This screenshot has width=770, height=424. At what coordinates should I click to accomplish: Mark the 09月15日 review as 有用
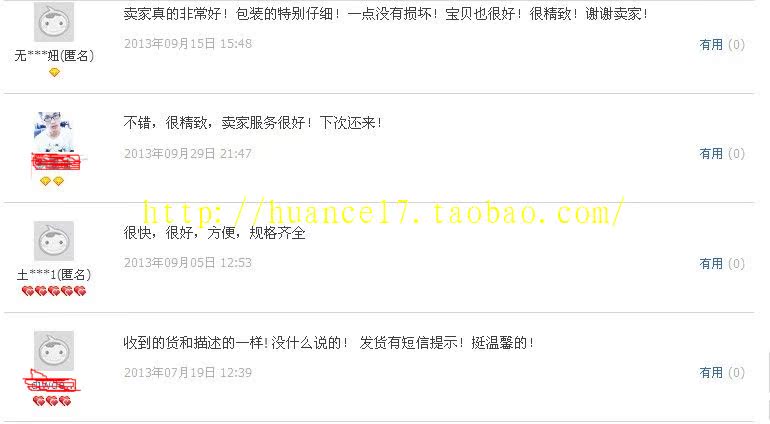[x=722, y=45]
